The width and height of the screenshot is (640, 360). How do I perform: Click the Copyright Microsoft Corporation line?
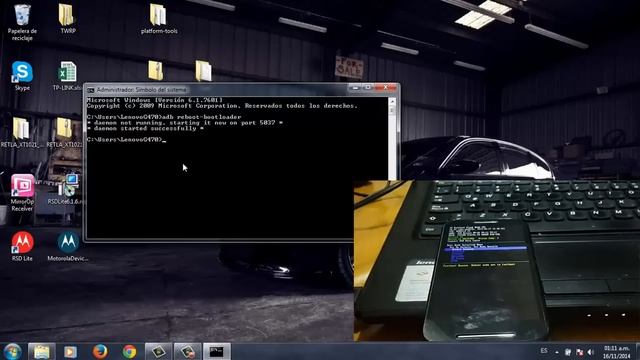222,106
